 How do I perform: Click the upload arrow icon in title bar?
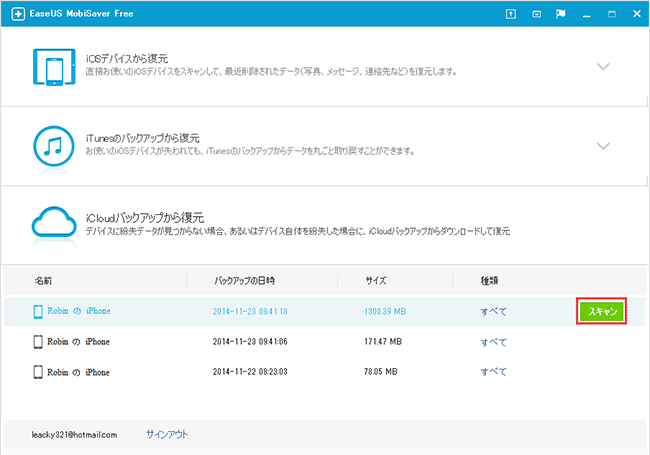coord(511,14)
